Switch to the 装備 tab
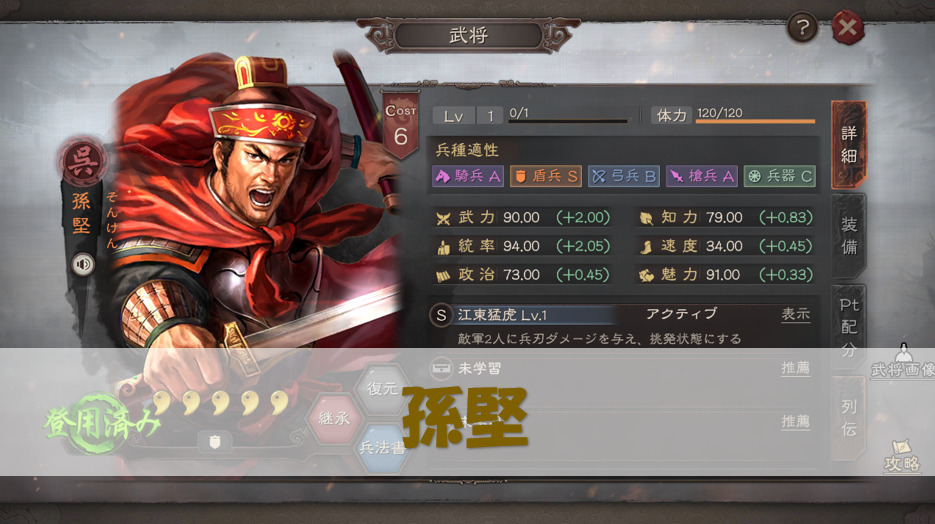Image resolution: width=935 pixels, height=524 pixels. (x=849, y=235)
